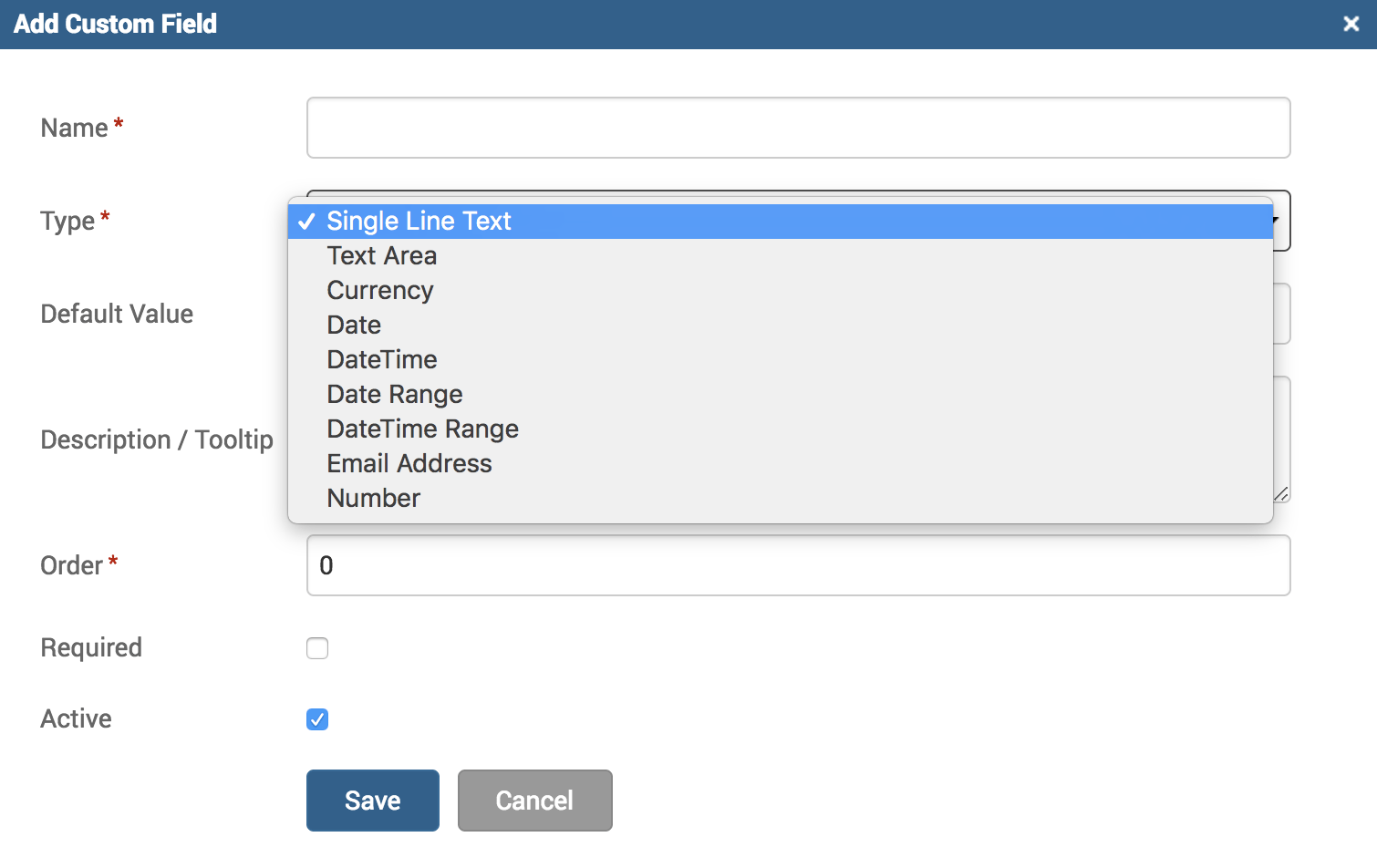Select Date Range type option
1377x868 pixels.
pyautogui.click(x=395, y=395)
